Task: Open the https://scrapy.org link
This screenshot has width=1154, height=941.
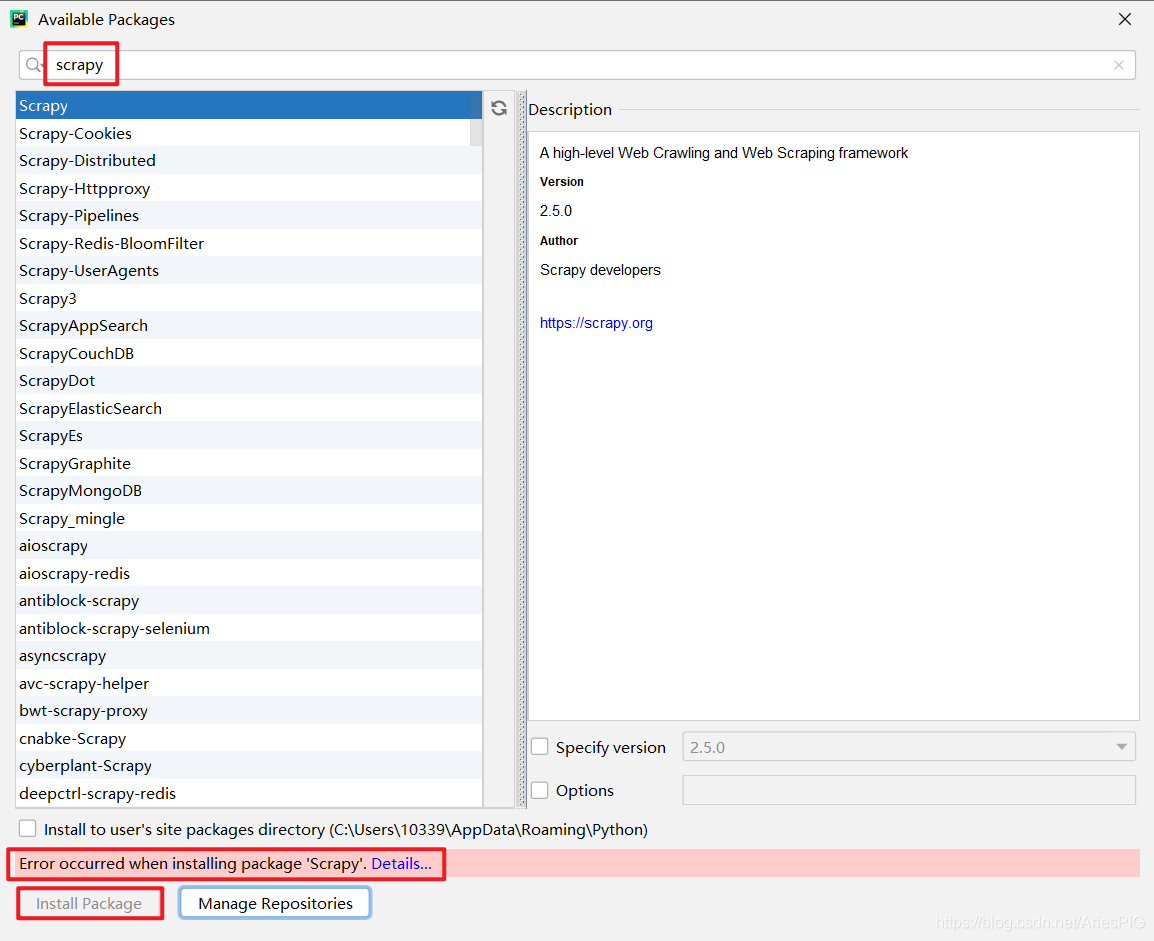Action: (596, 323)
